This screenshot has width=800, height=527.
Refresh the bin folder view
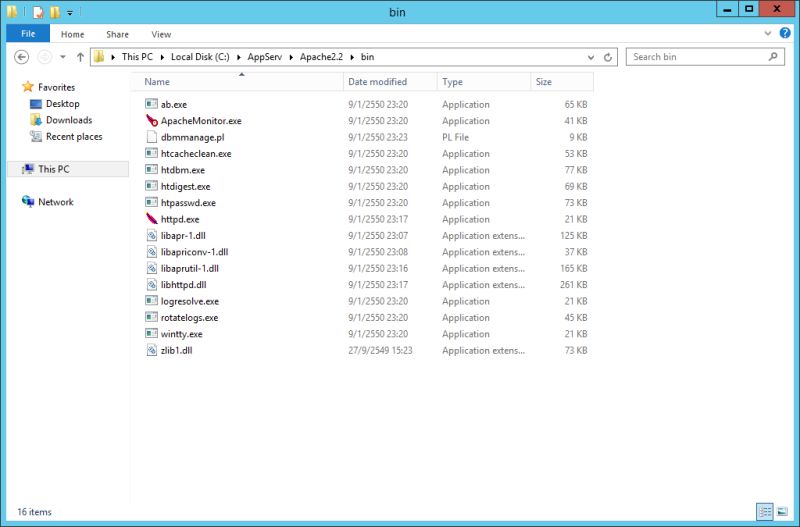click(608, 57)
